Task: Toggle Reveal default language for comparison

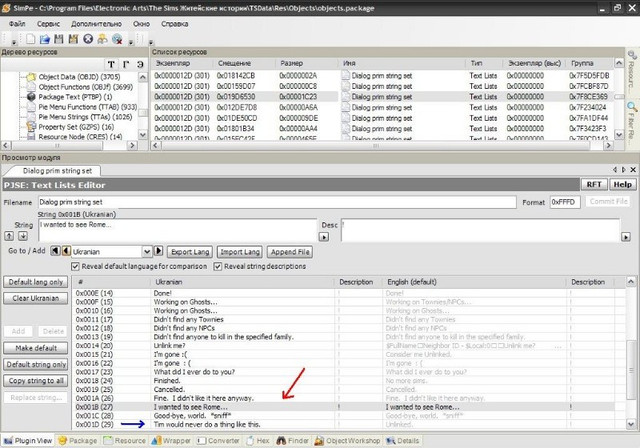Action: point(75,266)
